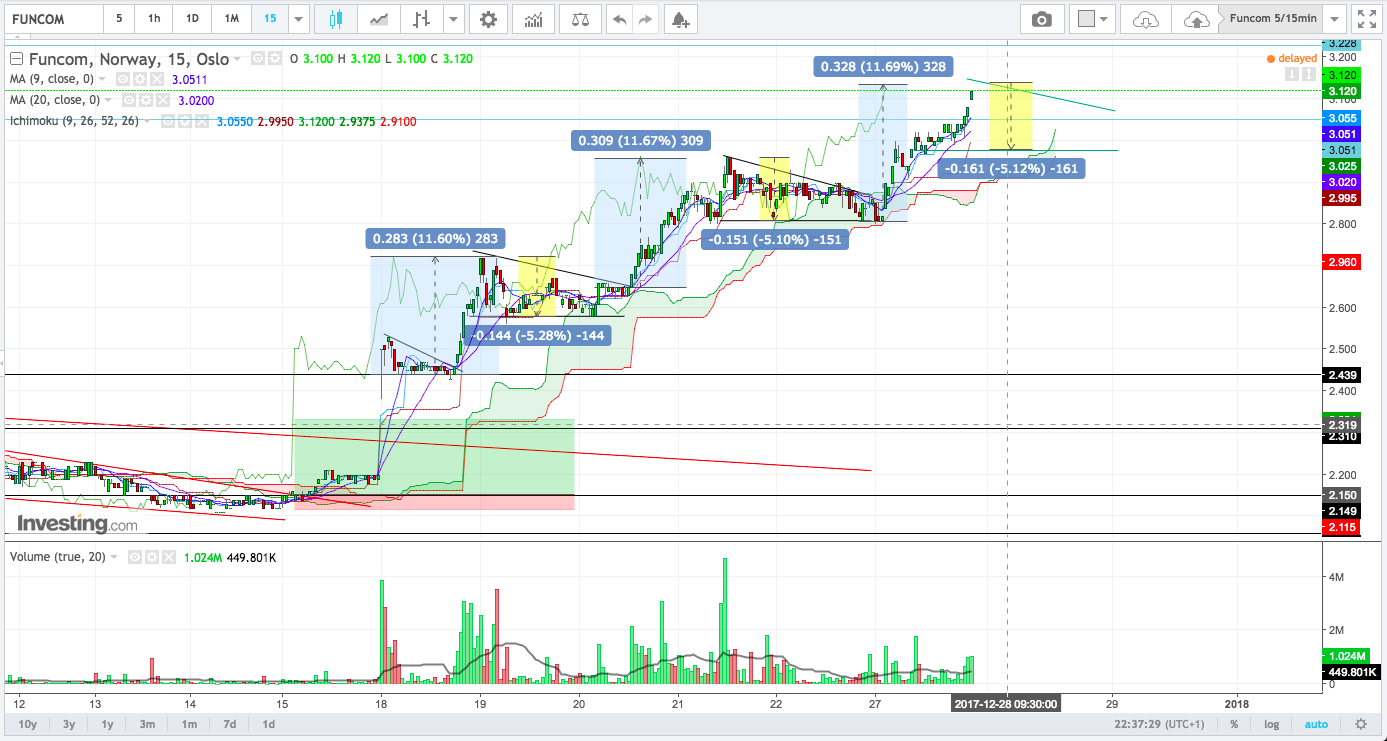The height and width of the screenshot is (741, 1387).
Task: Click the compare symbols scales icon
Action: [x=579, y=19]
